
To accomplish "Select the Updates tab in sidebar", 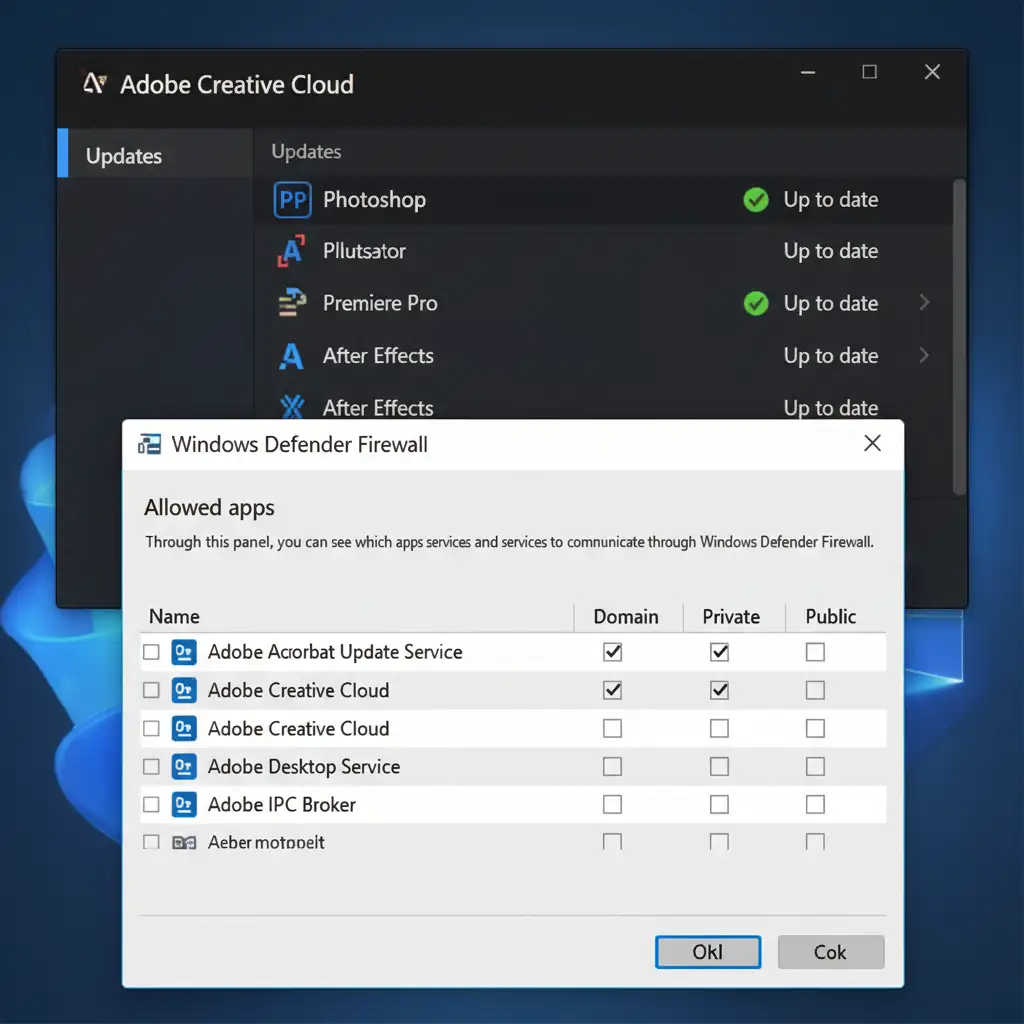I will pos(124,156).
